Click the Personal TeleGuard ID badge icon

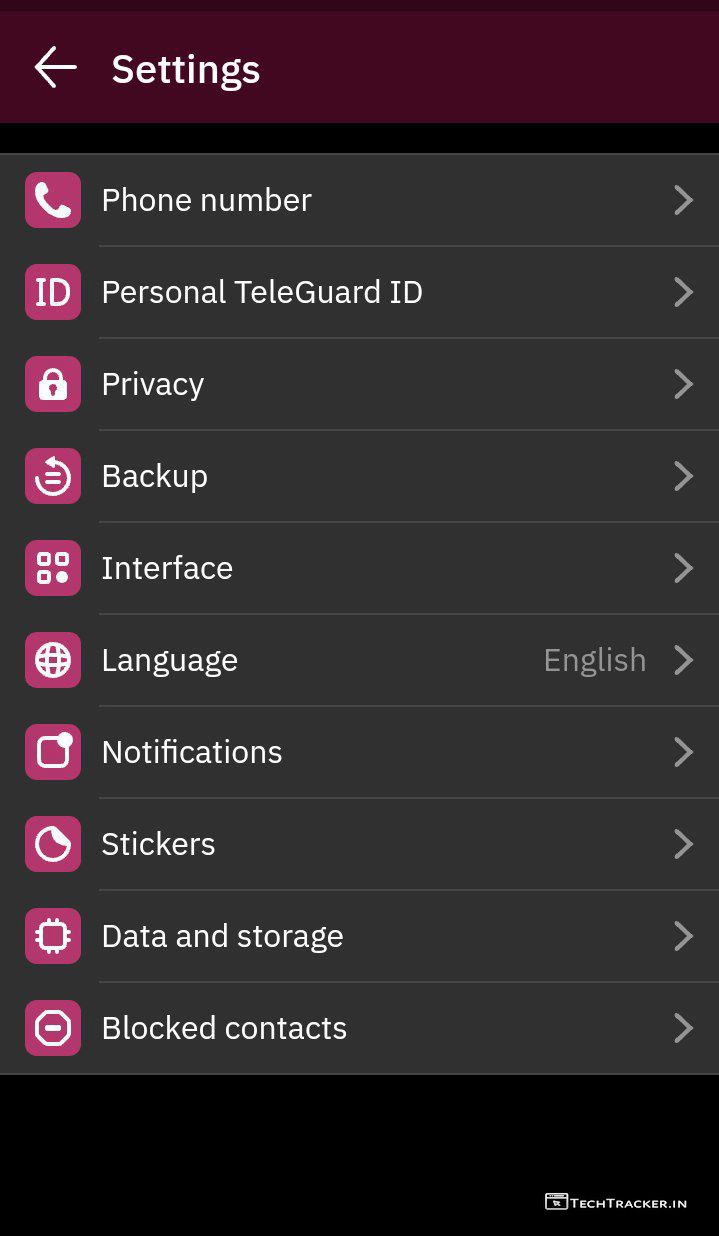click(x=53, y=292)
